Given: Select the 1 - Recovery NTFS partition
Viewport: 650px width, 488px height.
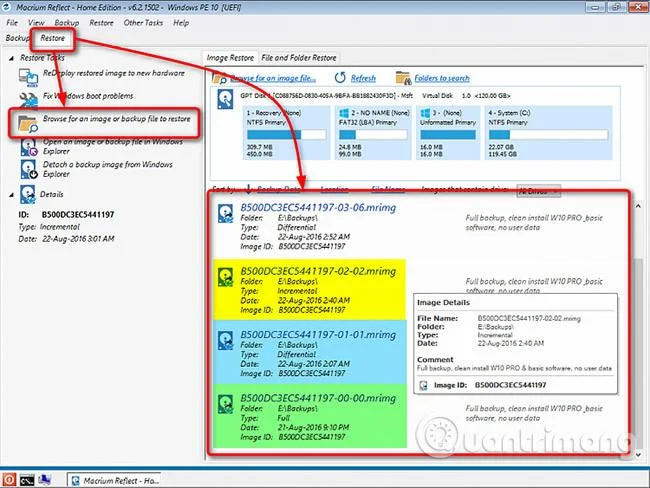Looking at the screenshot, I should coord(286,133).
